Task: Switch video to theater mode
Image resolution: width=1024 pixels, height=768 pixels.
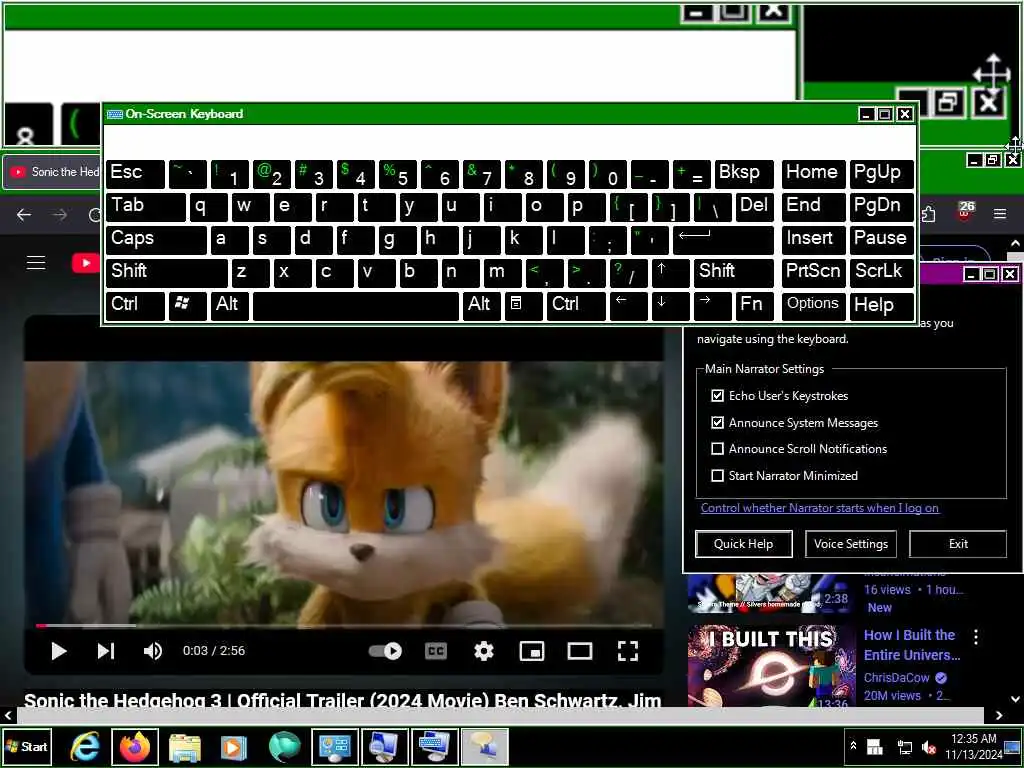Action: click(580, 651)
